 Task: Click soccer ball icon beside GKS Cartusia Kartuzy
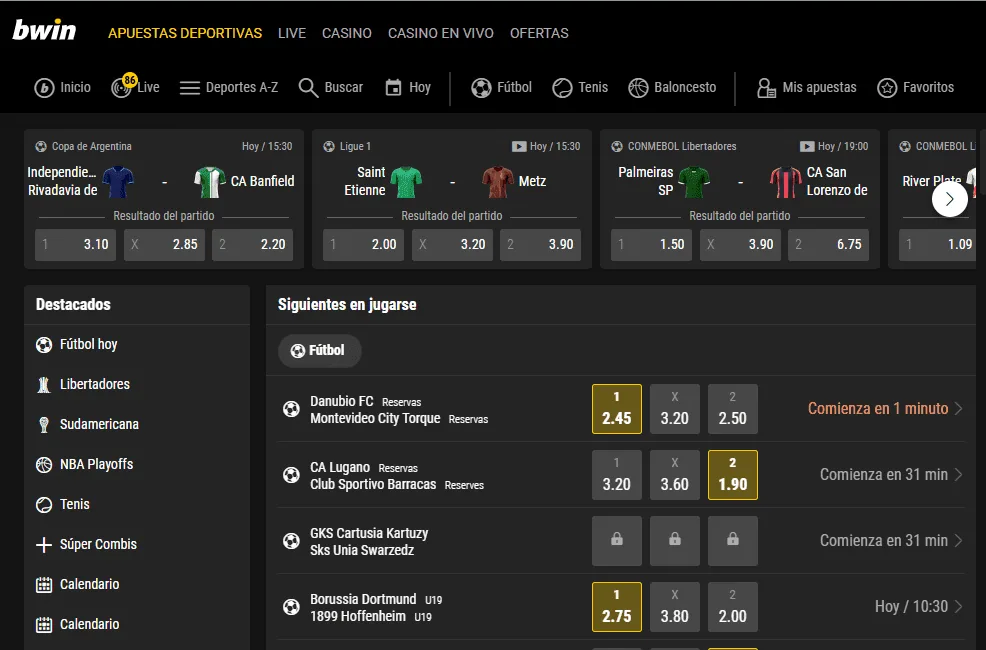291,541
